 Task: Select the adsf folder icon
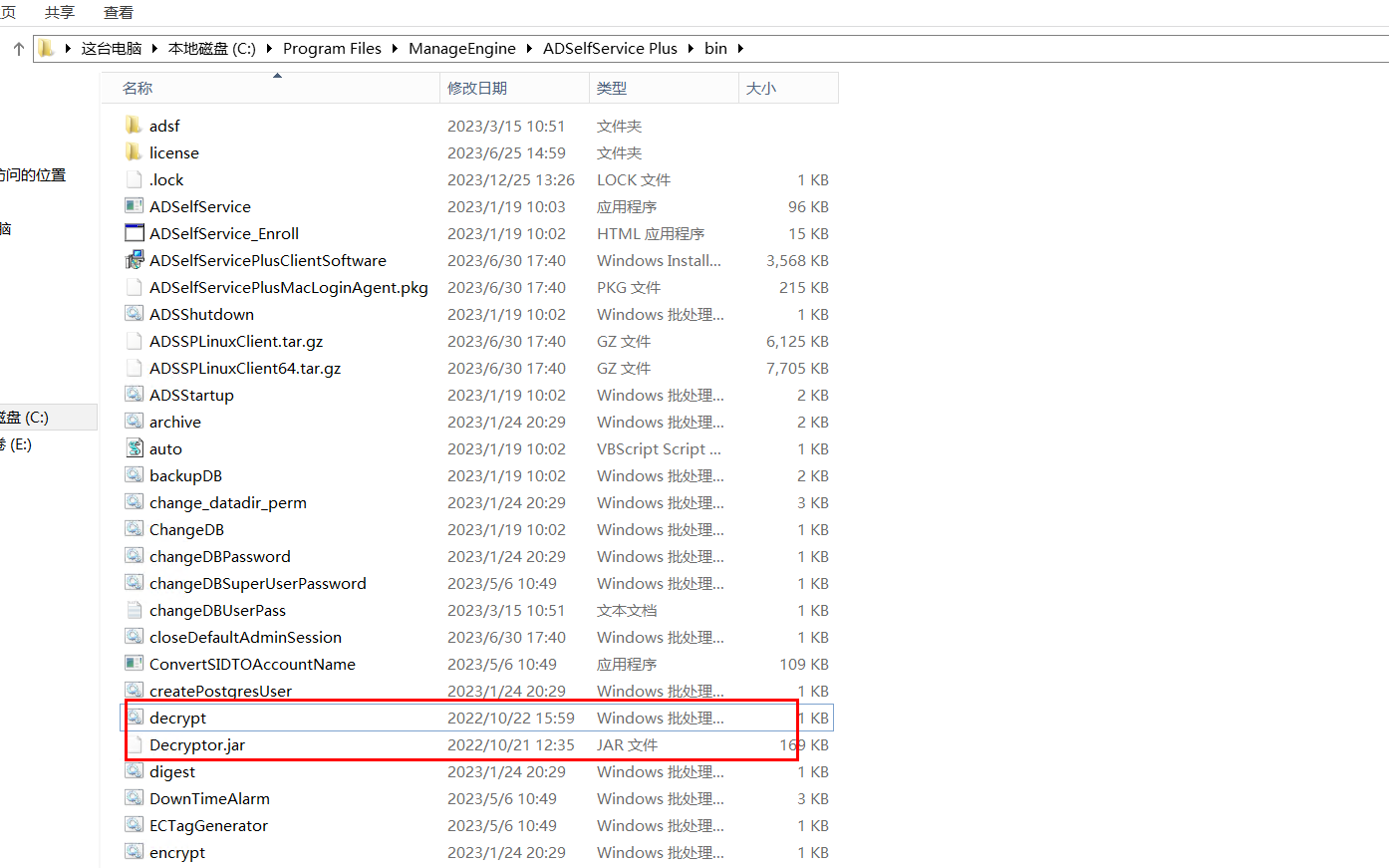tap(134, 125)
